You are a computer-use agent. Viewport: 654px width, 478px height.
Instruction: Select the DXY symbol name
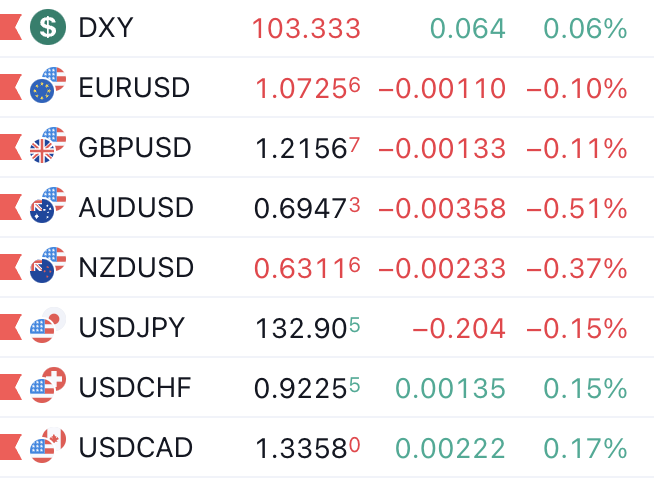[105, 29]
